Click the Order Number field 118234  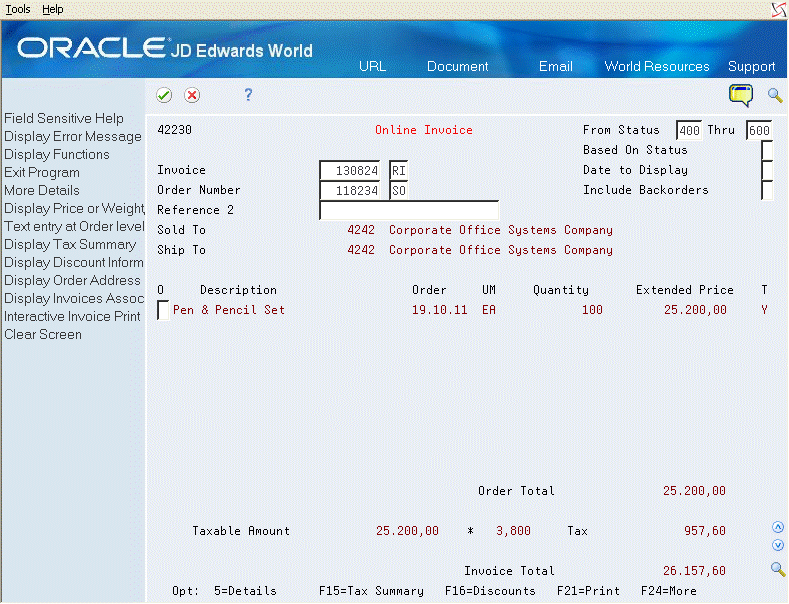pyautogui.click(x=350, y=191)
